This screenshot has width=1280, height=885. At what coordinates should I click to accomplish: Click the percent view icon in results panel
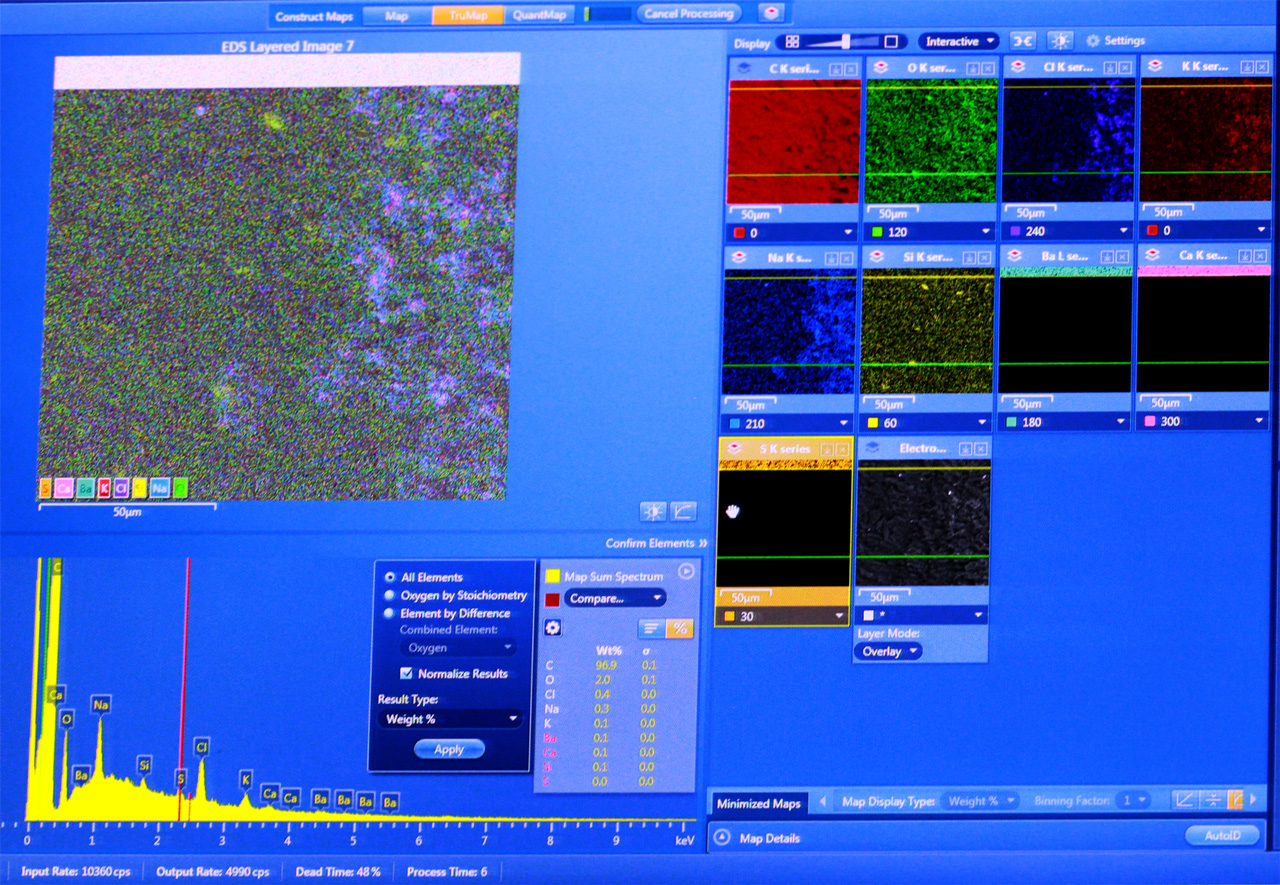point(680,628)
